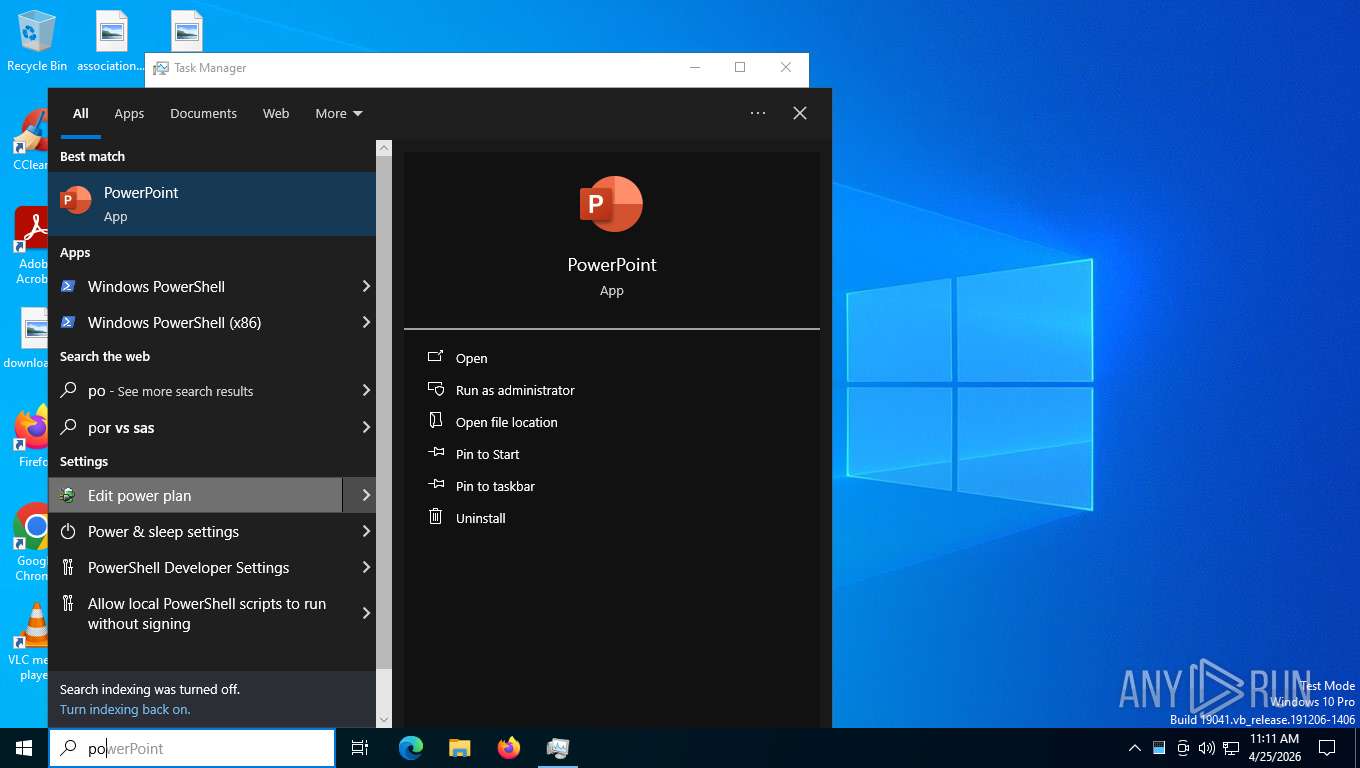Viewport: 1360px width, 768px height.
Task: Expand the 'po - See more search results' arrow
Action: (x=366, y=390)
